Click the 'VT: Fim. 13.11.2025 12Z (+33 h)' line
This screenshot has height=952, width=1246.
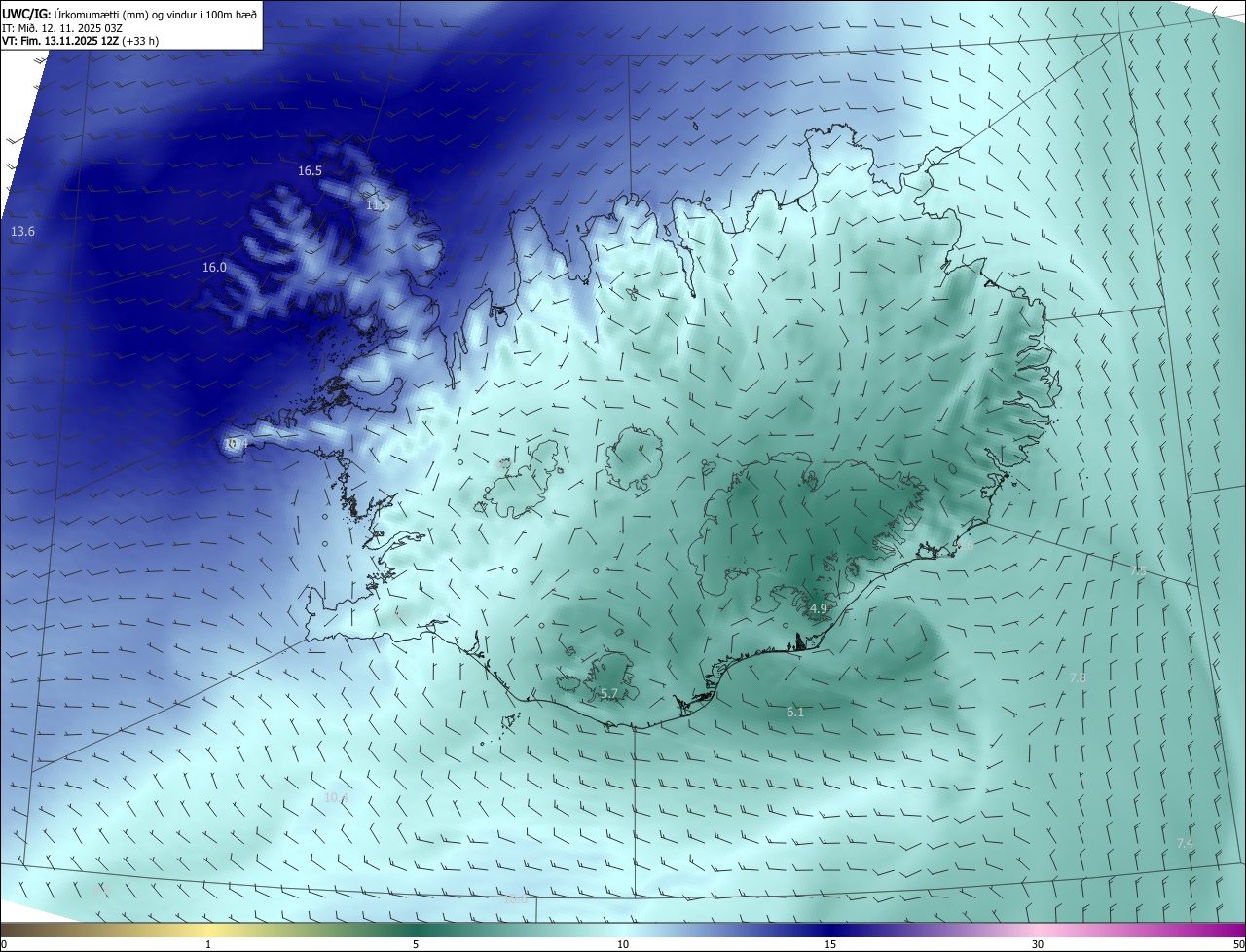coord(80,41)
